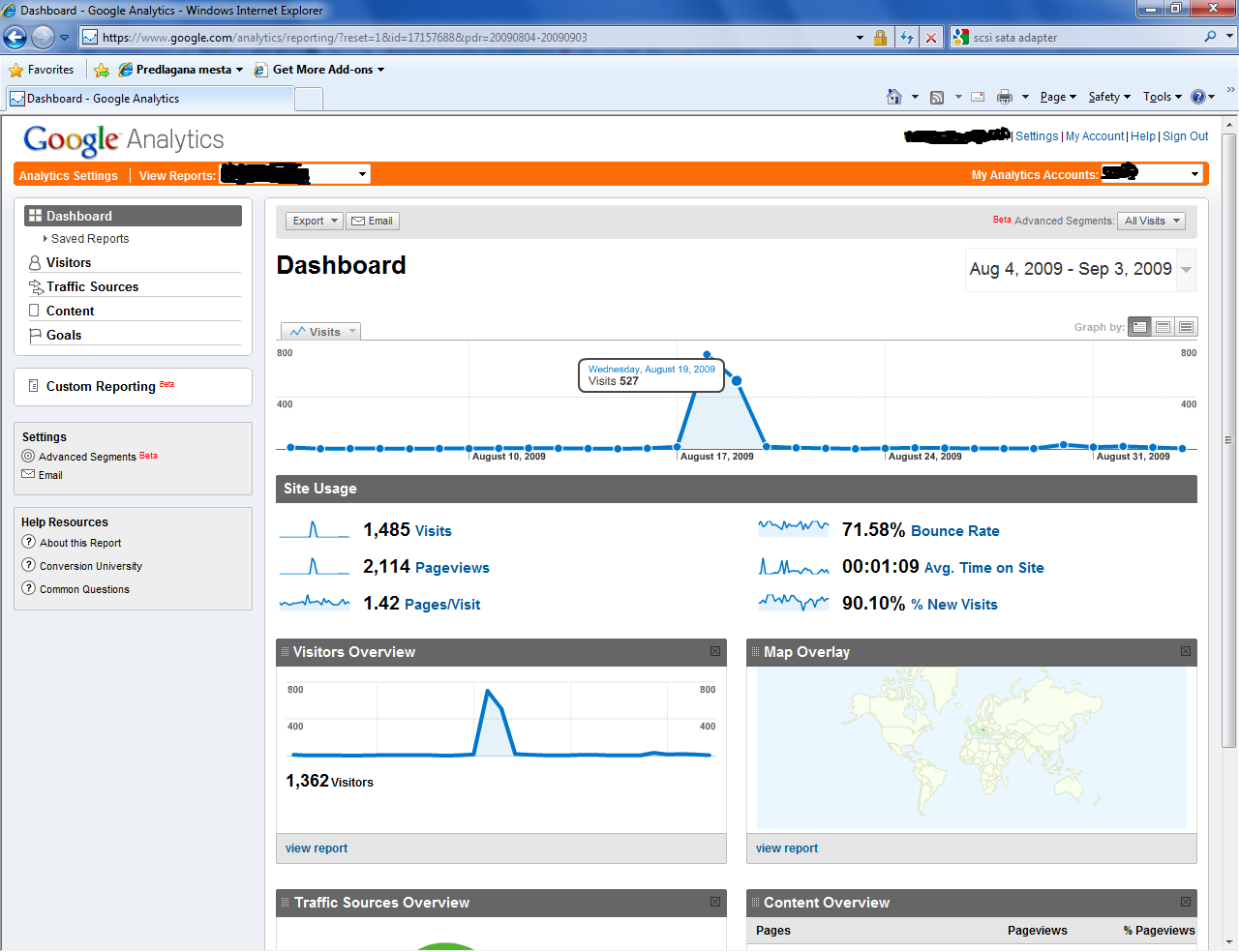The height and width of the screenshot is (952, 1239).
Task: Click the search magnifier icon
Action: tap(1210, 37)
